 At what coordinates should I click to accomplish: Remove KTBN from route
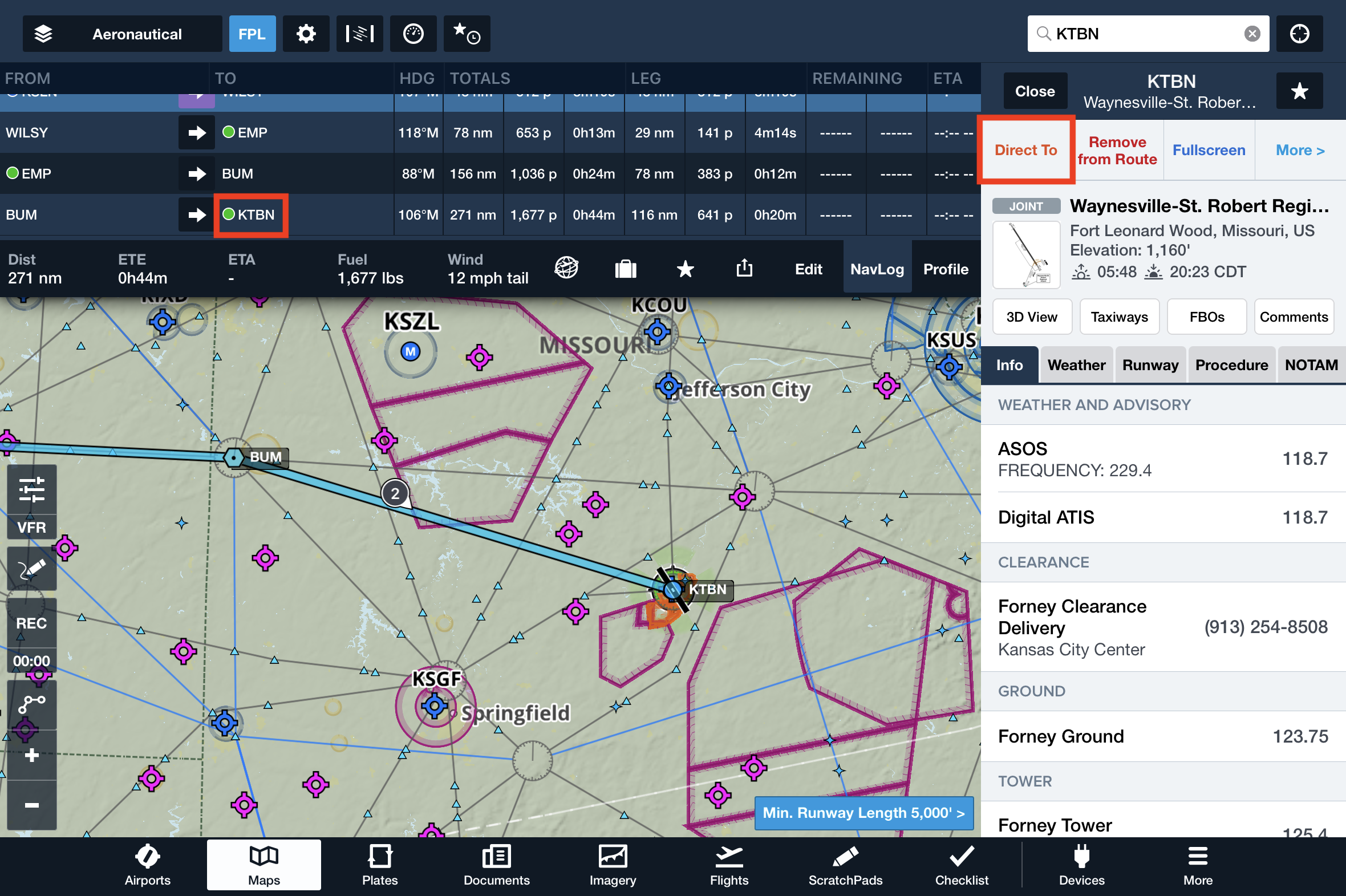click(x=1117, y=150)
